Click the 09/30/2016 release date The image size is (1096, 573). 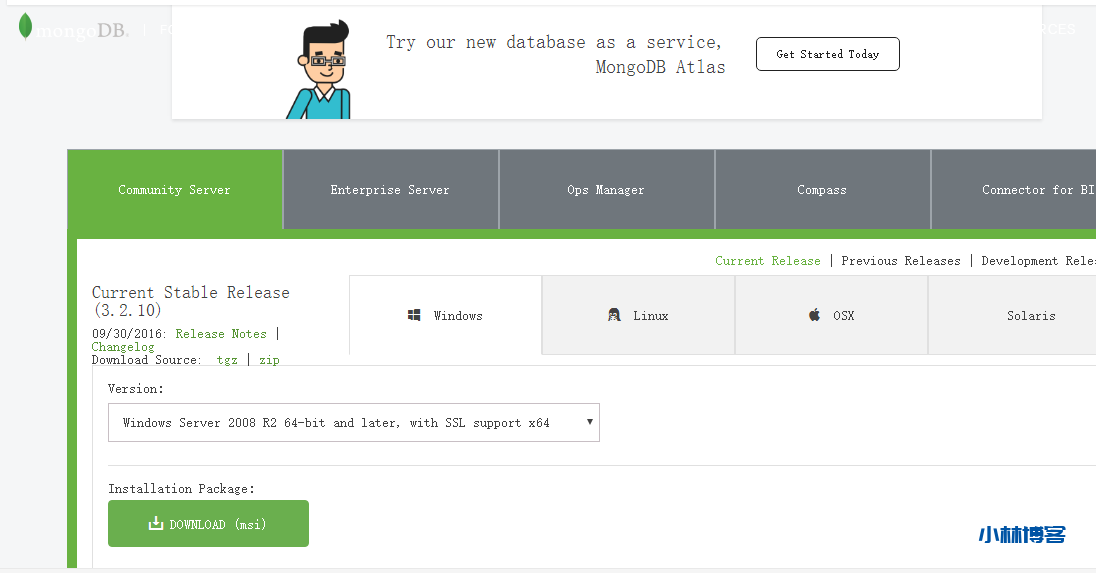[129, 333]
